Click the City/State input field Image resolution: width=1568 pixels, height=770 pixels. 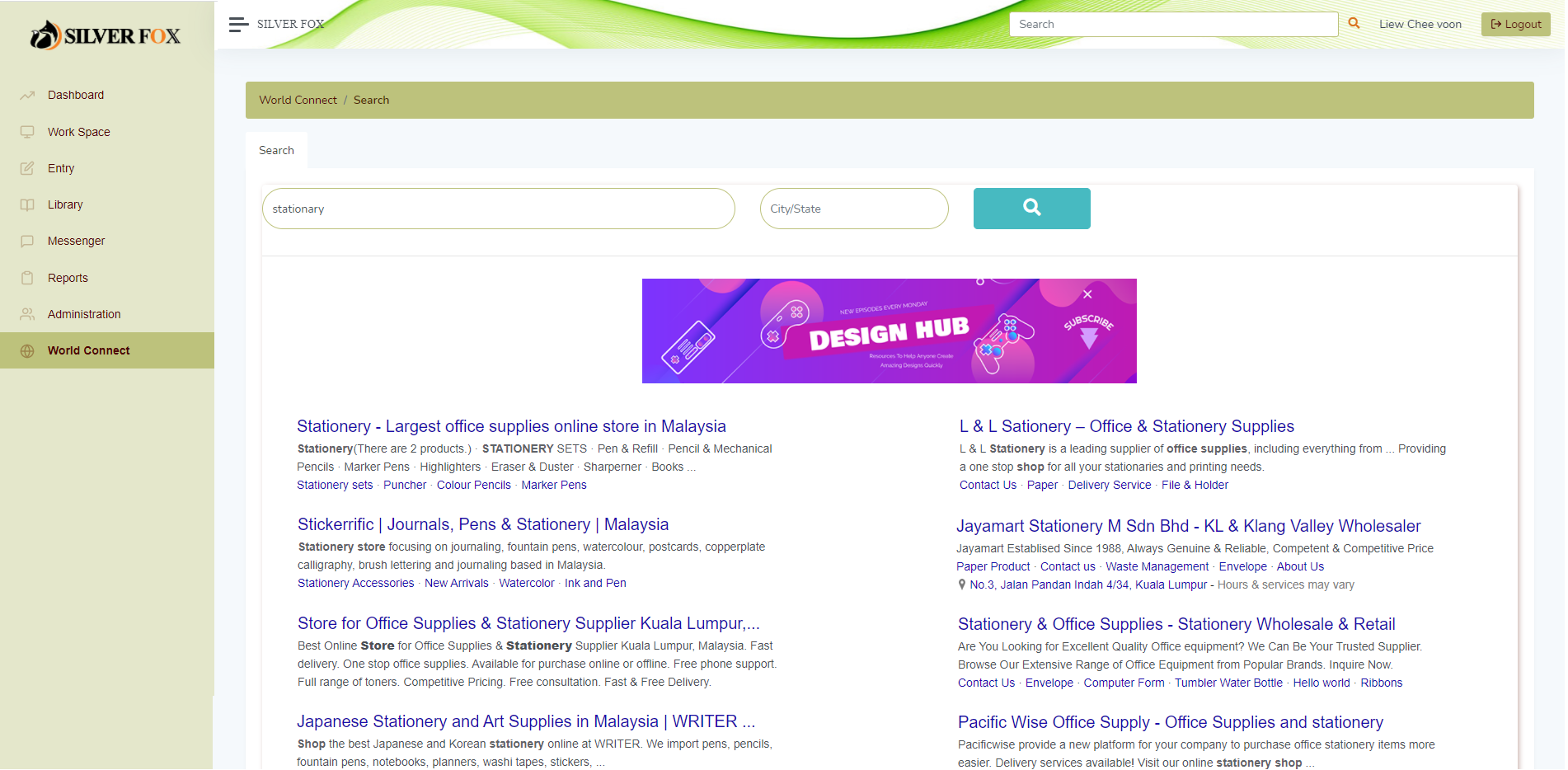click(854, 209)
